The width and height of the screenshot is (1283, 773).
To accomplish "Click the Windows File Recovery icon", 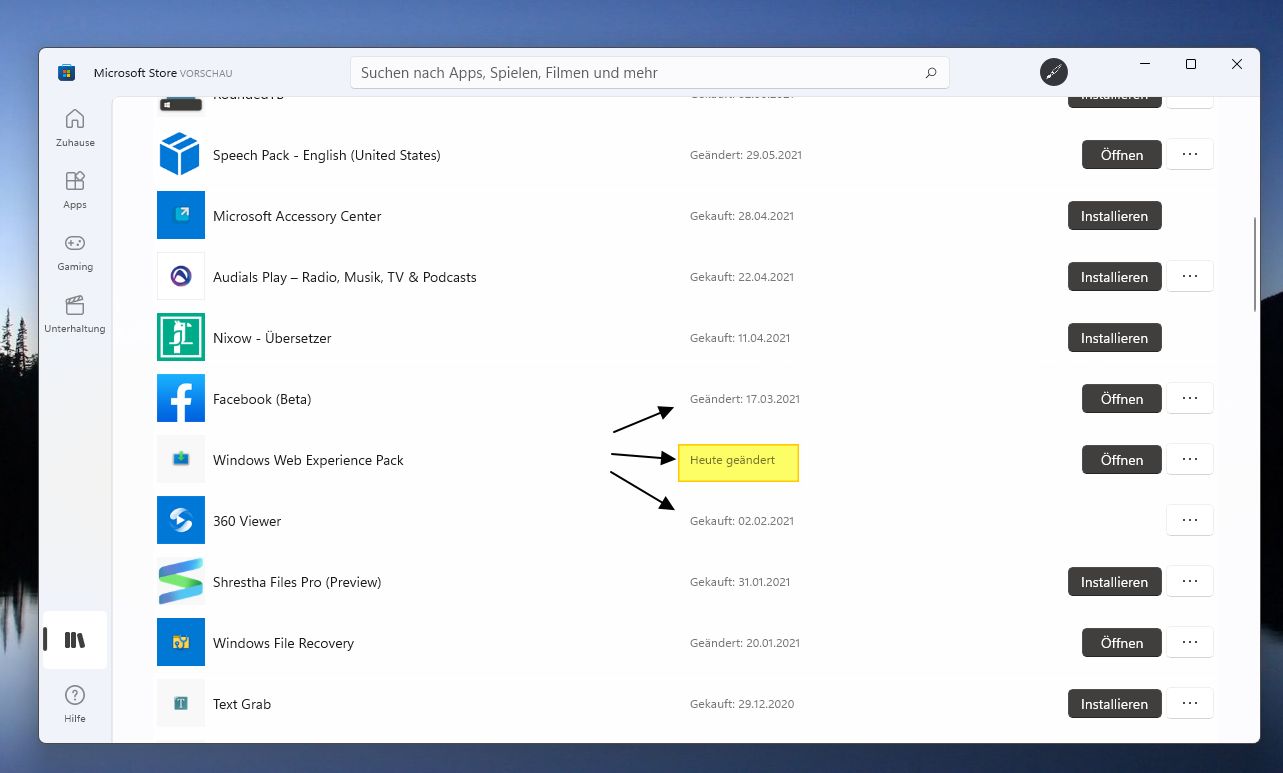I will (x=181, y=642).
